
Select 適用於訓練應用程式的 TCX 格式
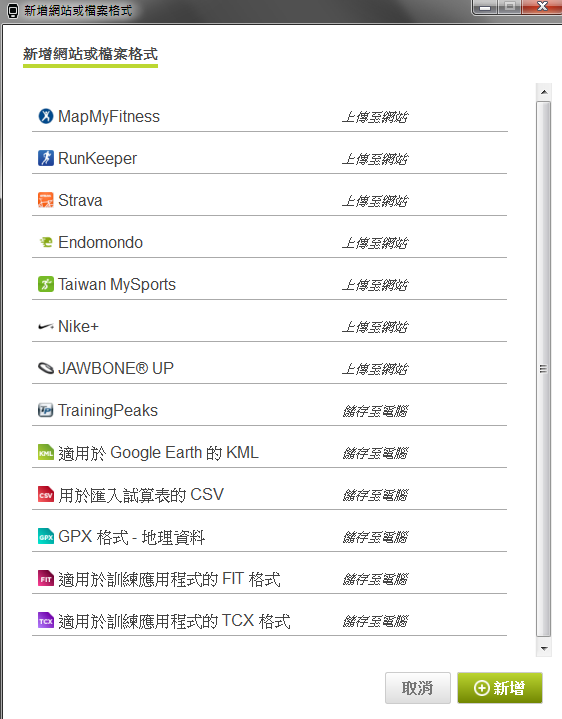174,621
